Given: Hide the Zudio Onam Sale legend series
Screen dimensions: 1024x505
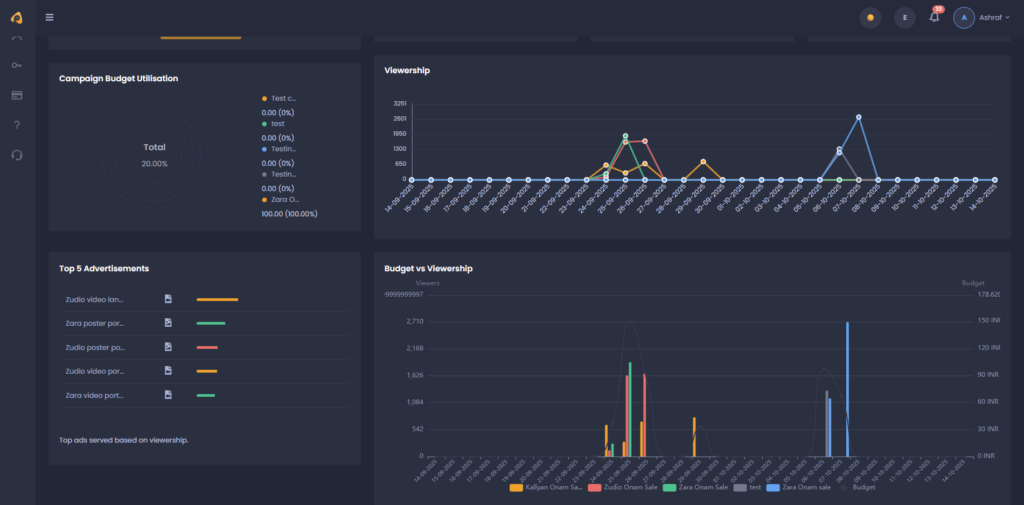Looking at the screenshot, I should coord(623,487).
